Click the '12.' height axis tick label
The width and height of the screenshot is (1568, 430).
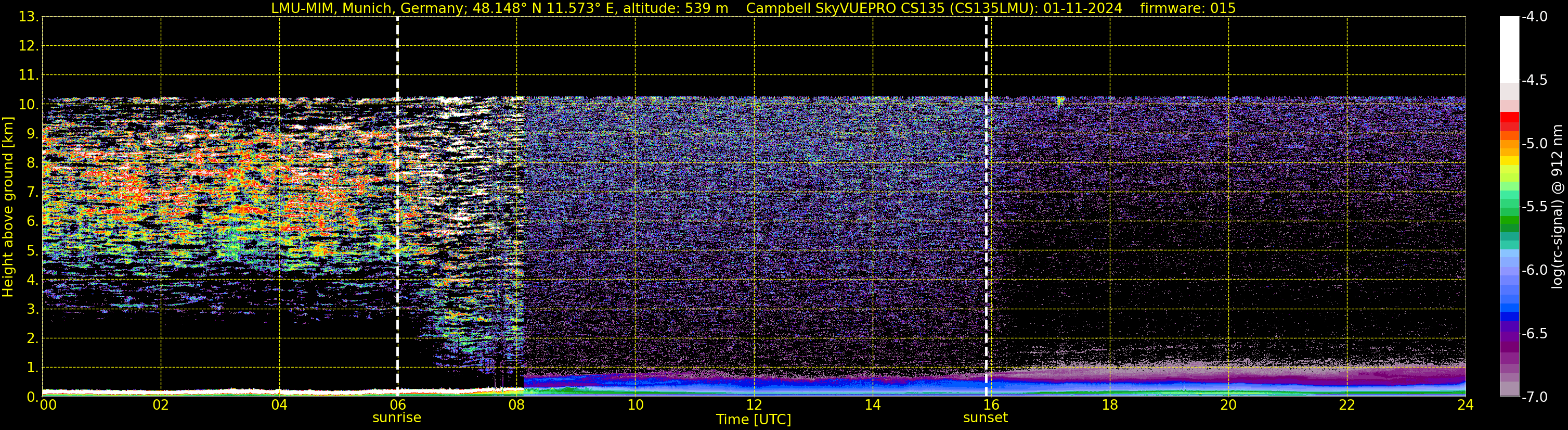coord(29,46)
